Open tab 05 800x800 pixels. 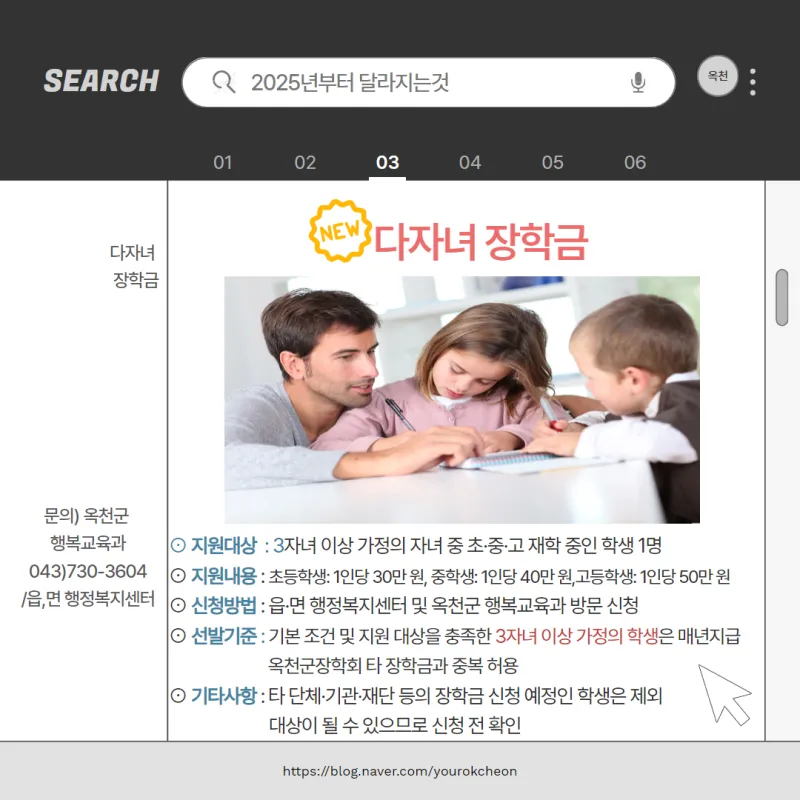pyautogui.click(x=552, y=162)
